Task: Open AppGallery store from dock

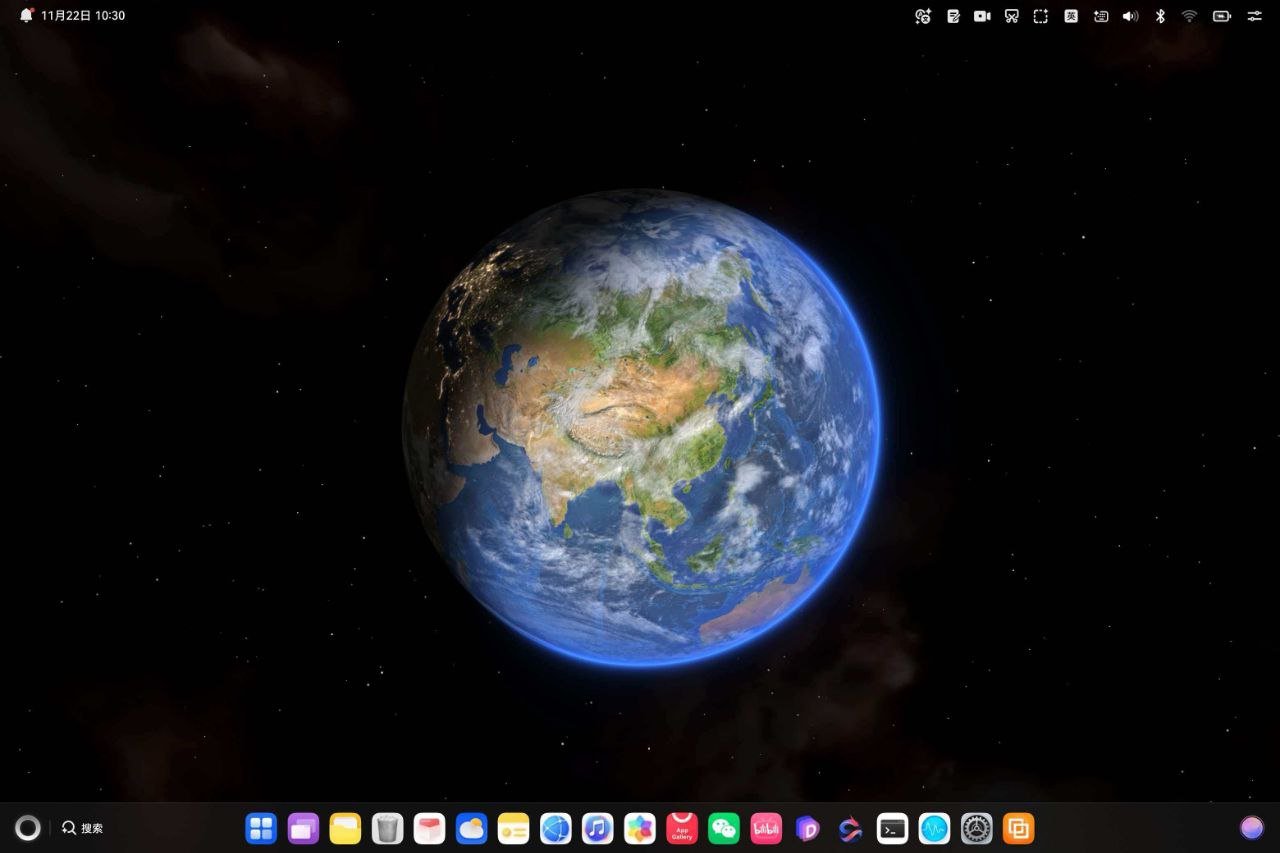Action: [x=682, y=828]
